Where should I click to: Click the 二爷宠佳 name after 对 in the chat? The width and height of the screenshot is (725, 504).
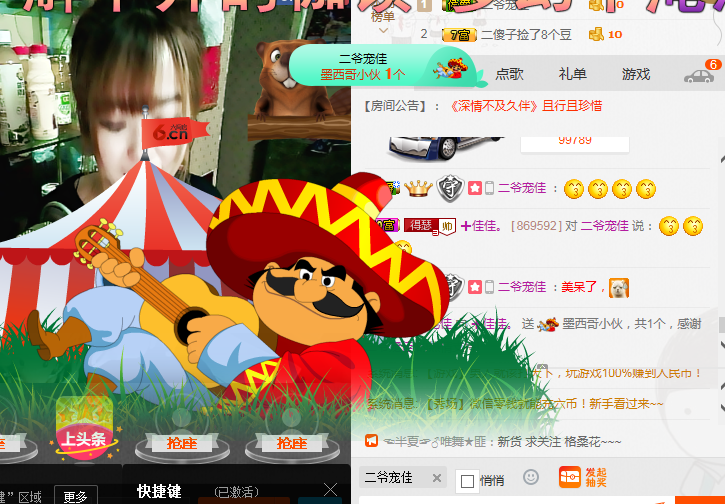[x=604, y=226]
